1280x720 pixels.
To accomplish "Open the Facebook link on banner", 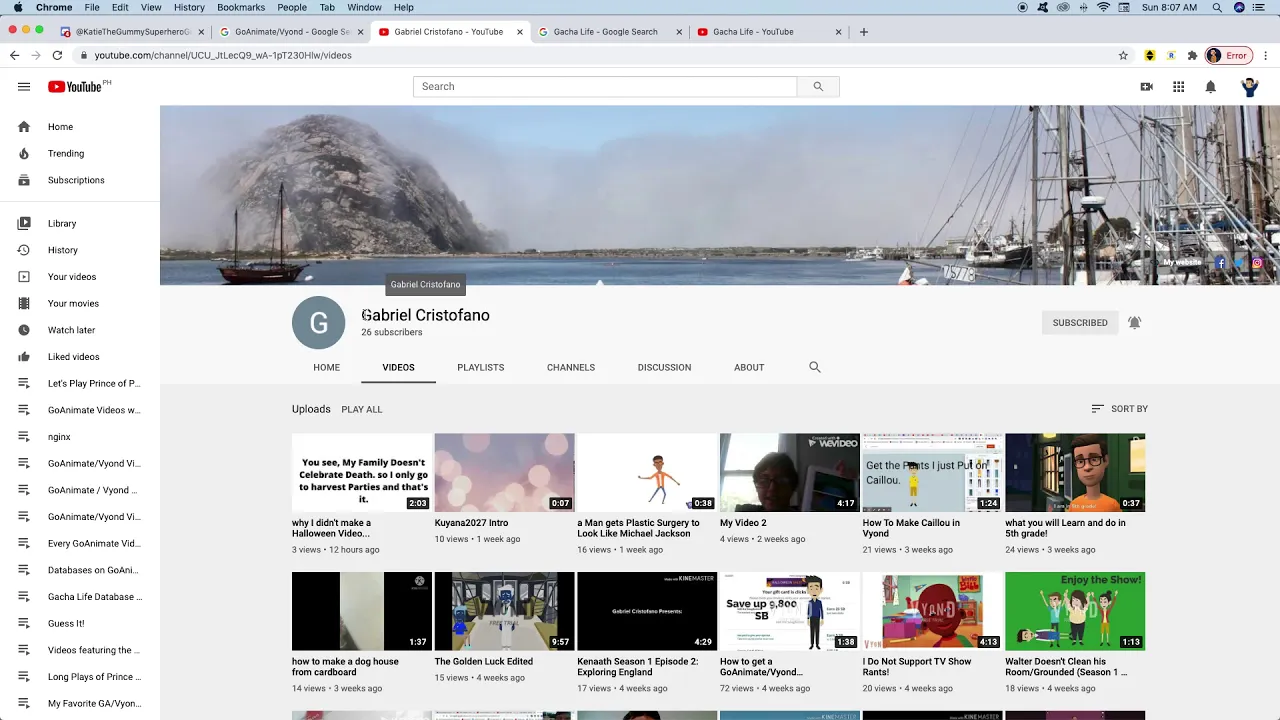I will 1220,263.
